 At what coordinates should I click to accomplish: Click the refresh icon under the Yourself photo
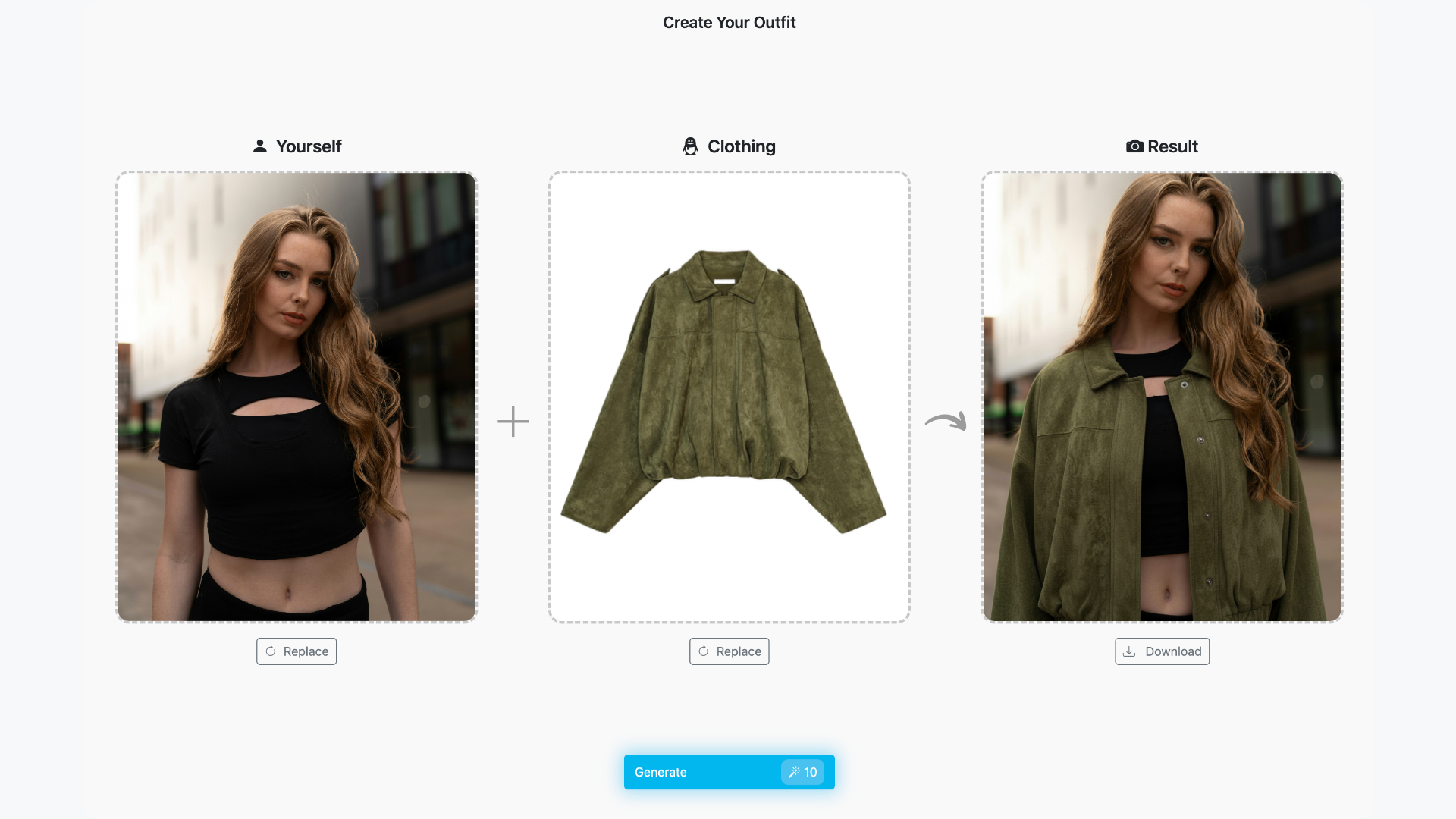[271, 651]
